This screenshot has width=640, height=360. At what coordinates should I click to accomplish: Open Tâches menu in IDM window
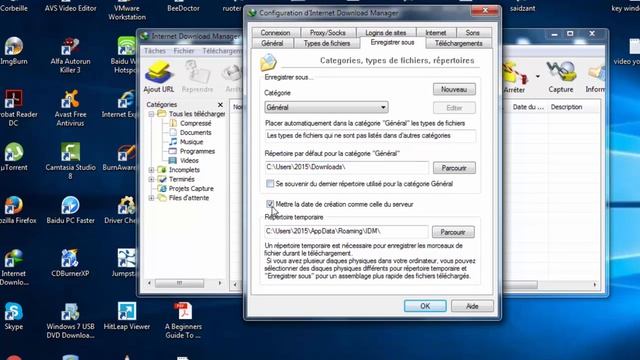tap(155, 51)
